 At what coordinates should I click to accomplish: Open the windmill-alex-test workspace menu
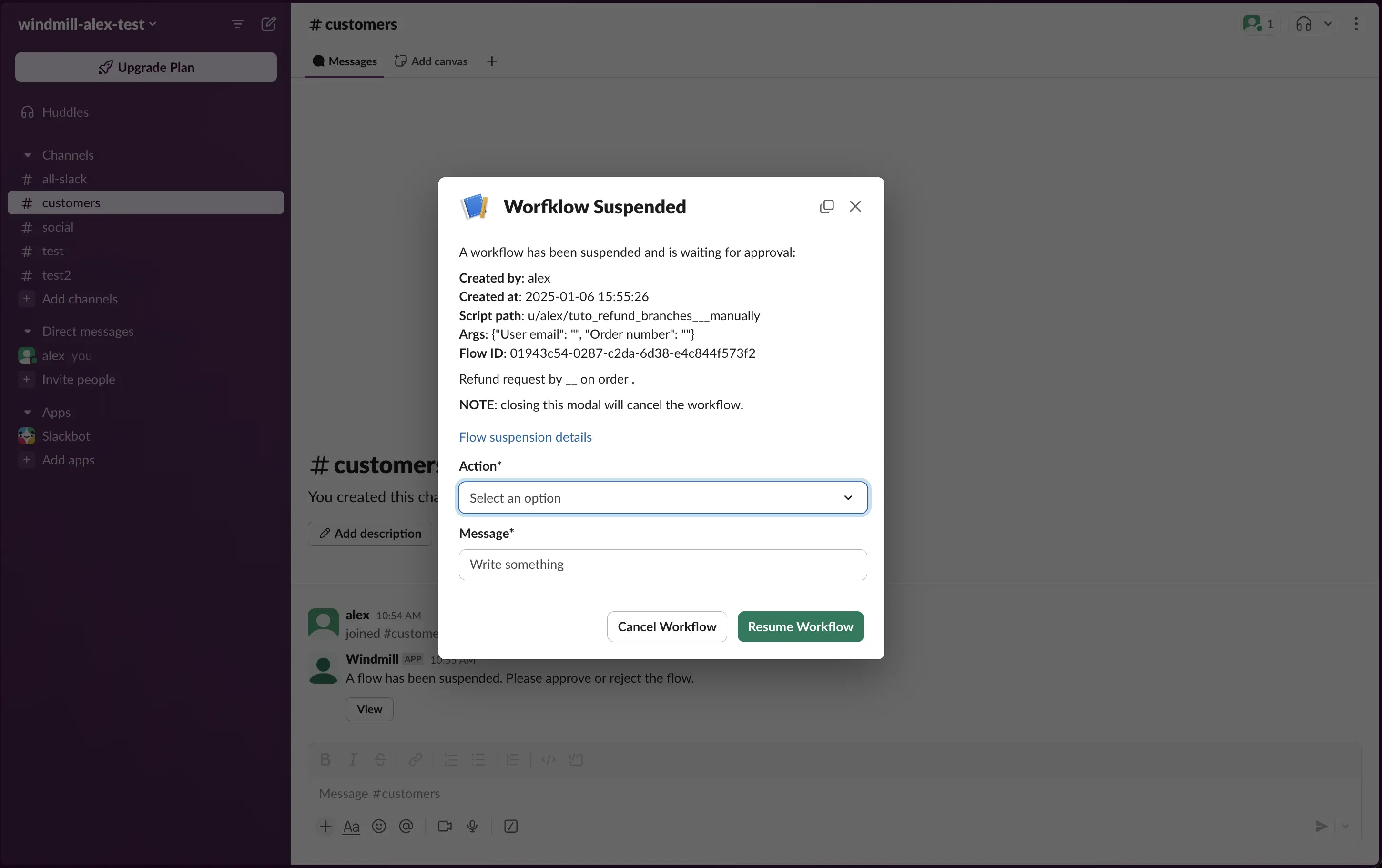pos(86,24)
